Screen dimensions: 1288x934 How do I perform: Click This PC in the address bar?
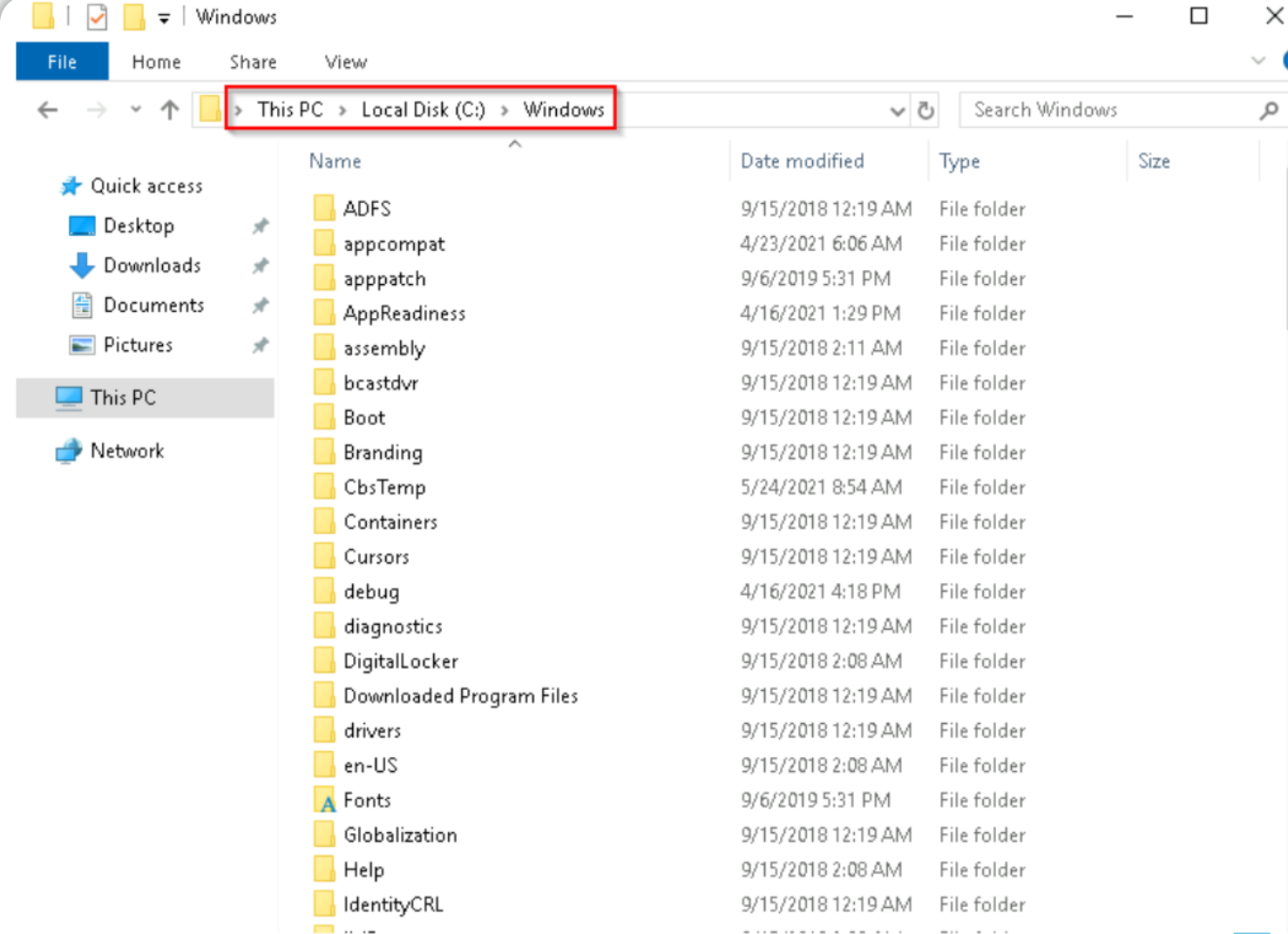click(289, 110)
